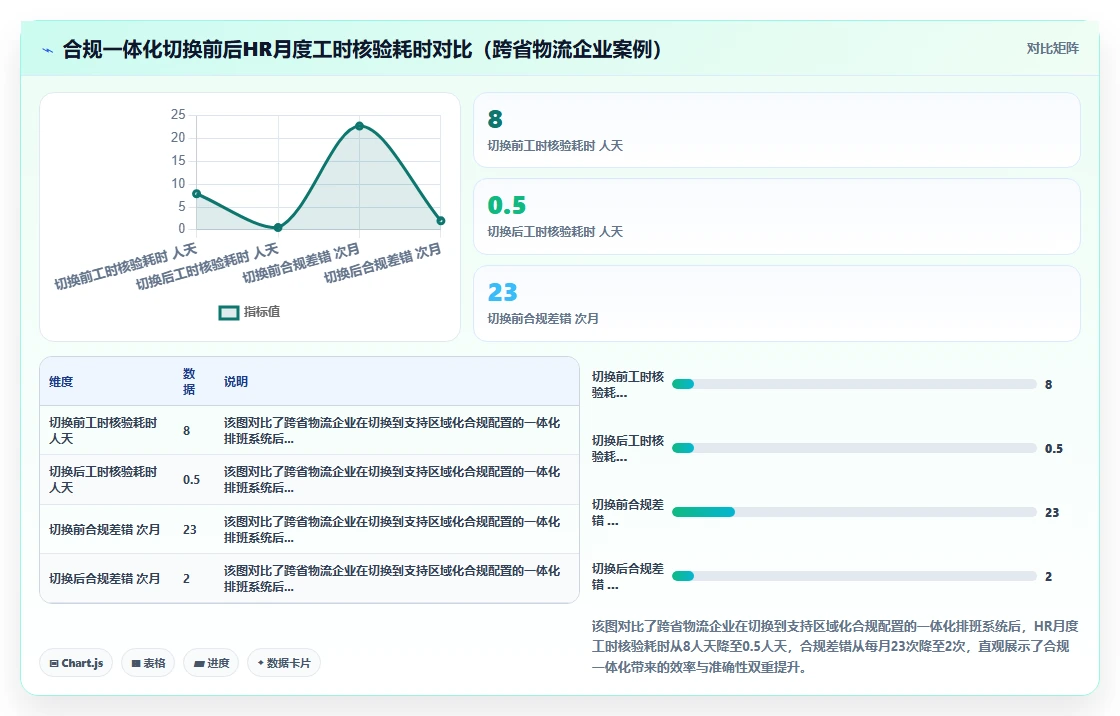
Task: Click the progress bar for 切换后工时核验耗
Action: coord(854,448)
